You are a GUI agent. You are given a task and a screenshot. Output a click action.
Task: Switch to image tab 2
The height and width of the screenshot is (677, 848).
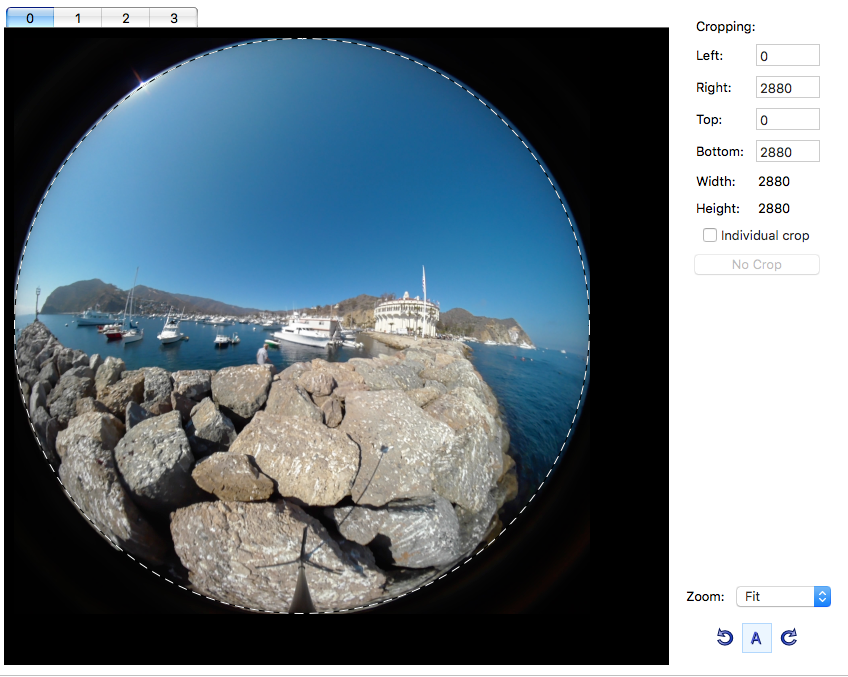click(125, 18)
